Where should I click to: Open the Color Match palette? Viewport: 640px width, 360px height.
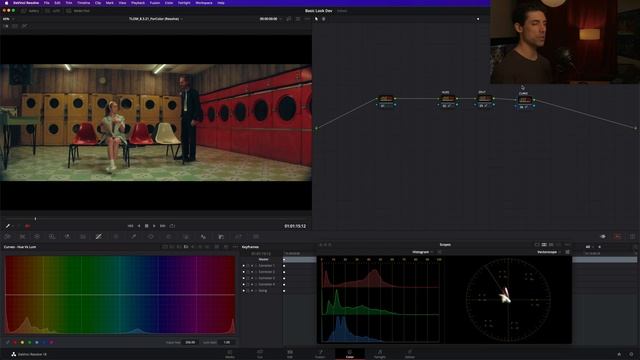[x=22, y=236]
